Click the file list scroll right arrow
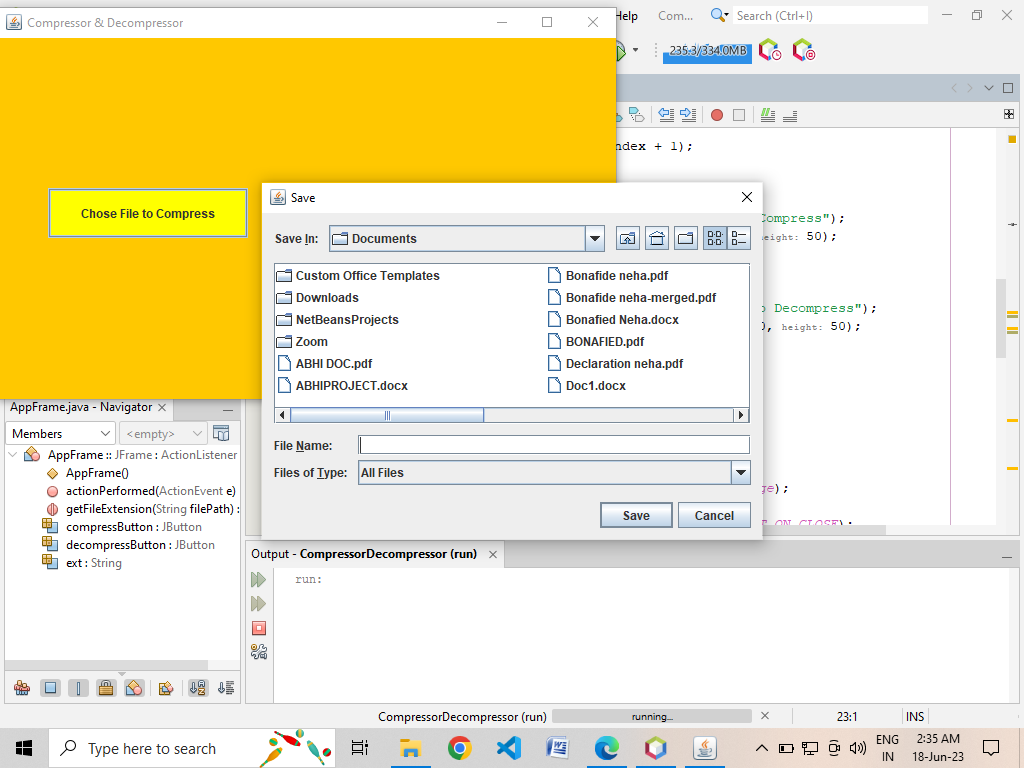 coord(741,415)
